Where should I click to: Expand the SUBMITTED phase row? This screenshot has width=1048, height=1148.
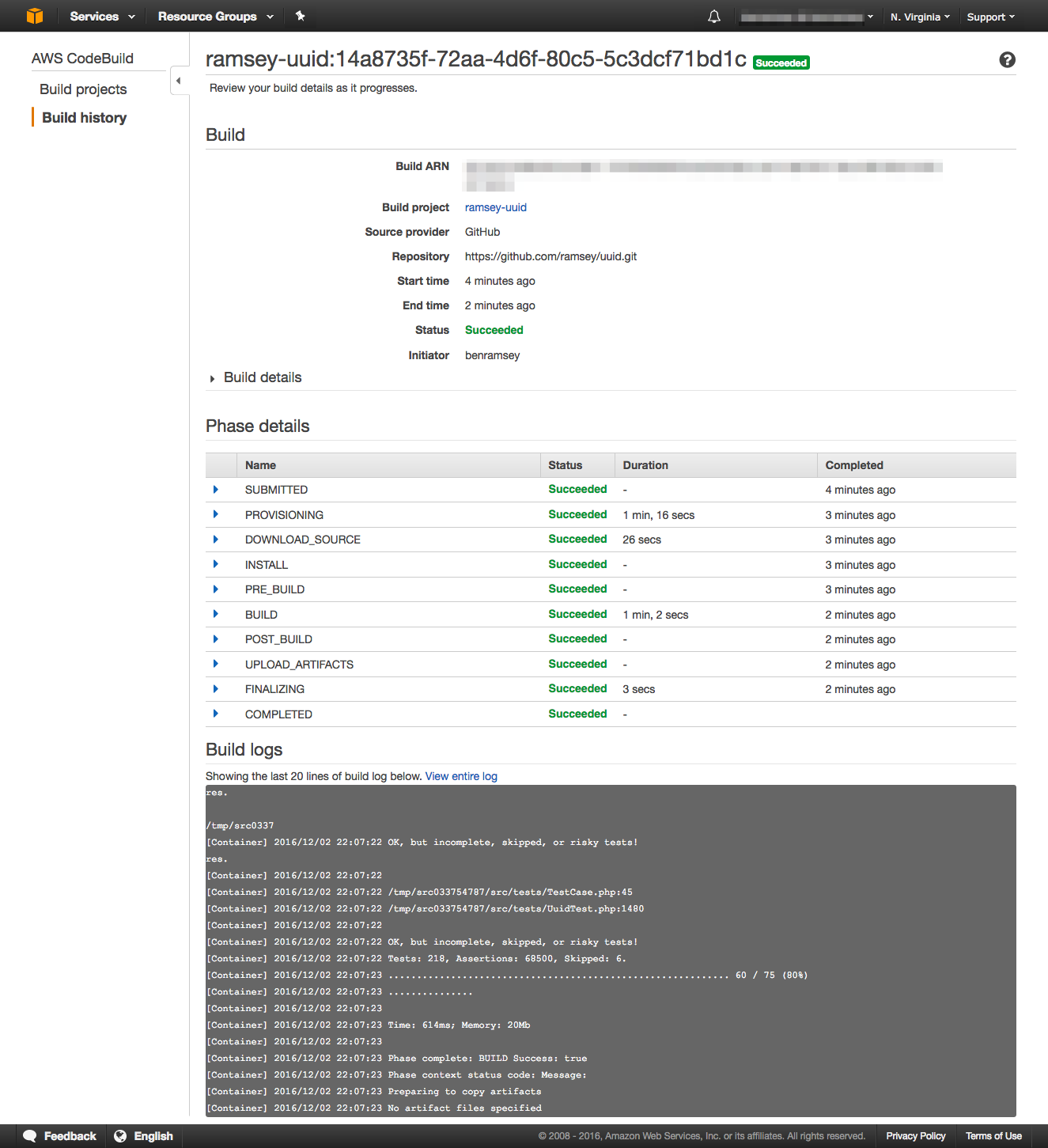tap(215, 490)
